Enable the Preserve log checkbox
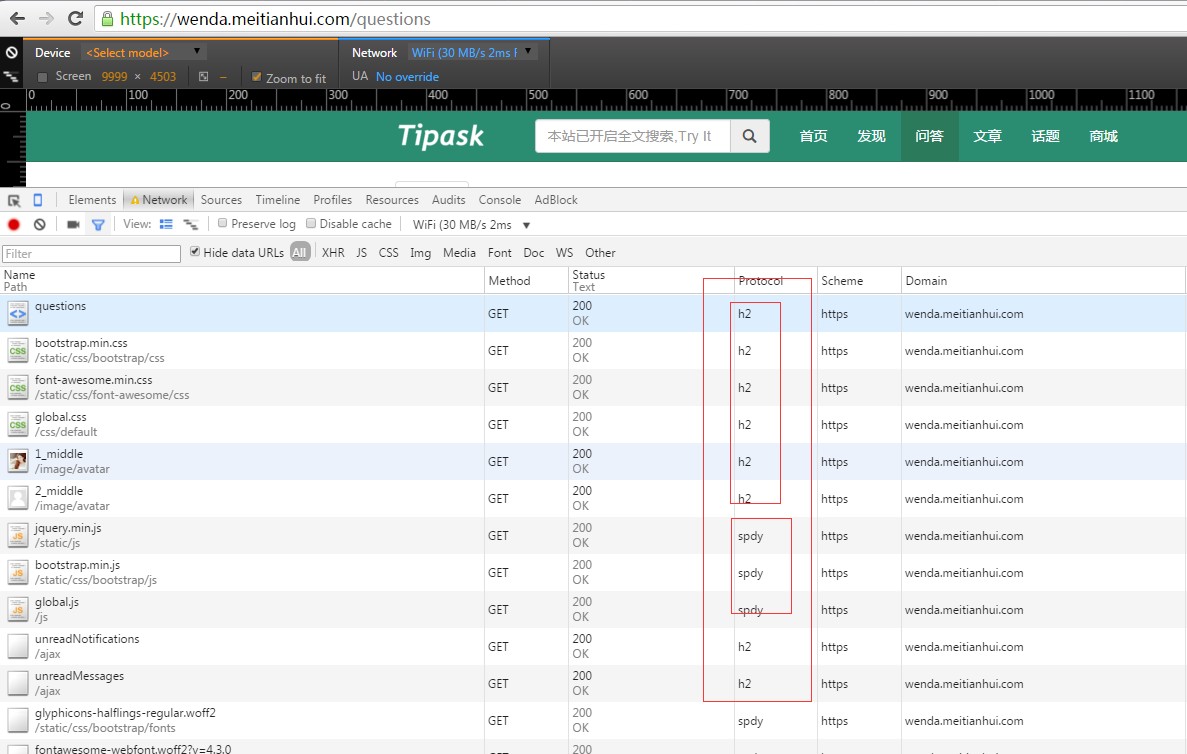 (x=223, y=224)
